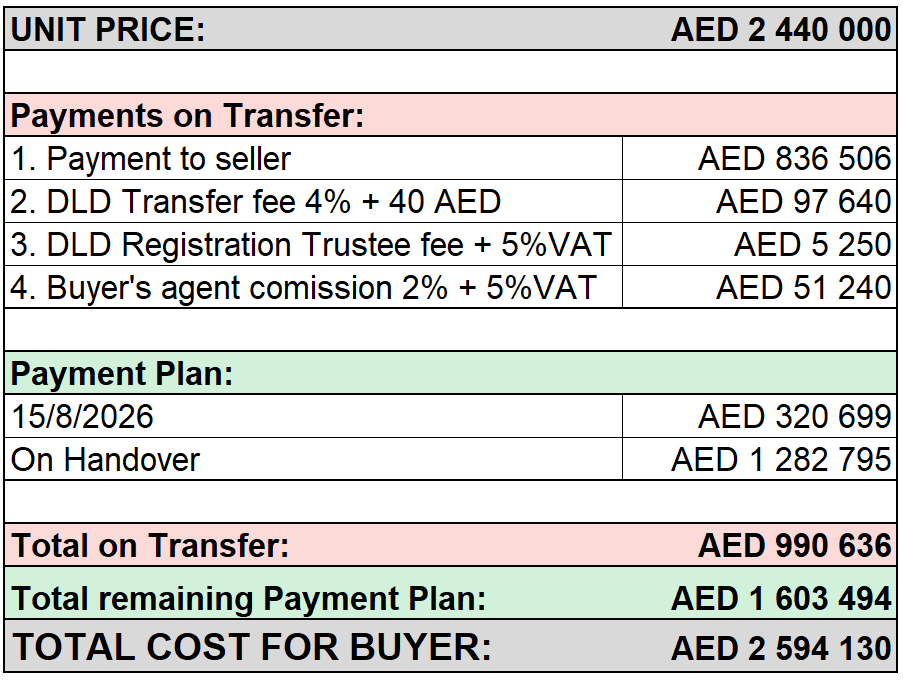903x680 pixels.
Task: Click the AED 2 594 130 total cost value
Action: [781, 648]
